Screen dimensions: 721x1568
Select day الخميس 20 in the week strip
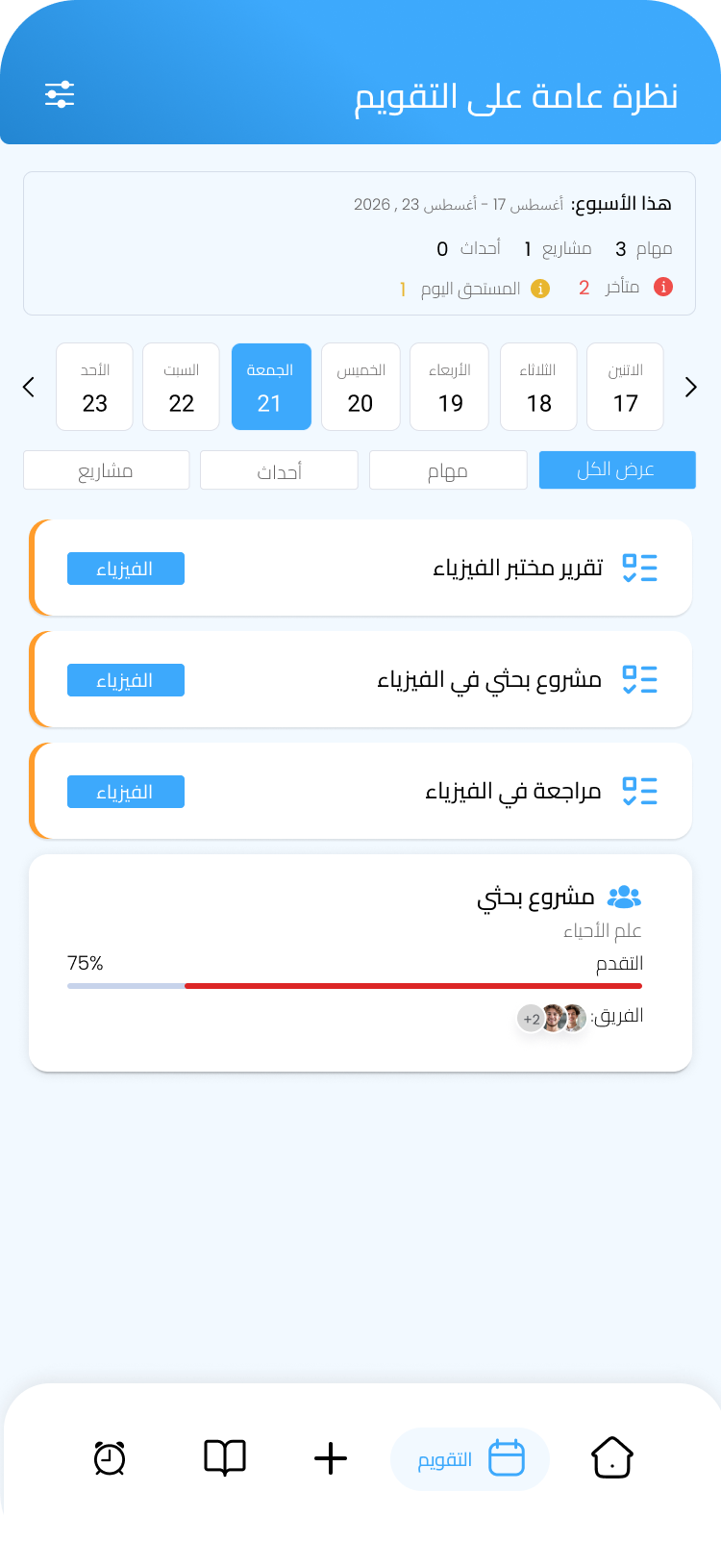coord(360,387)
